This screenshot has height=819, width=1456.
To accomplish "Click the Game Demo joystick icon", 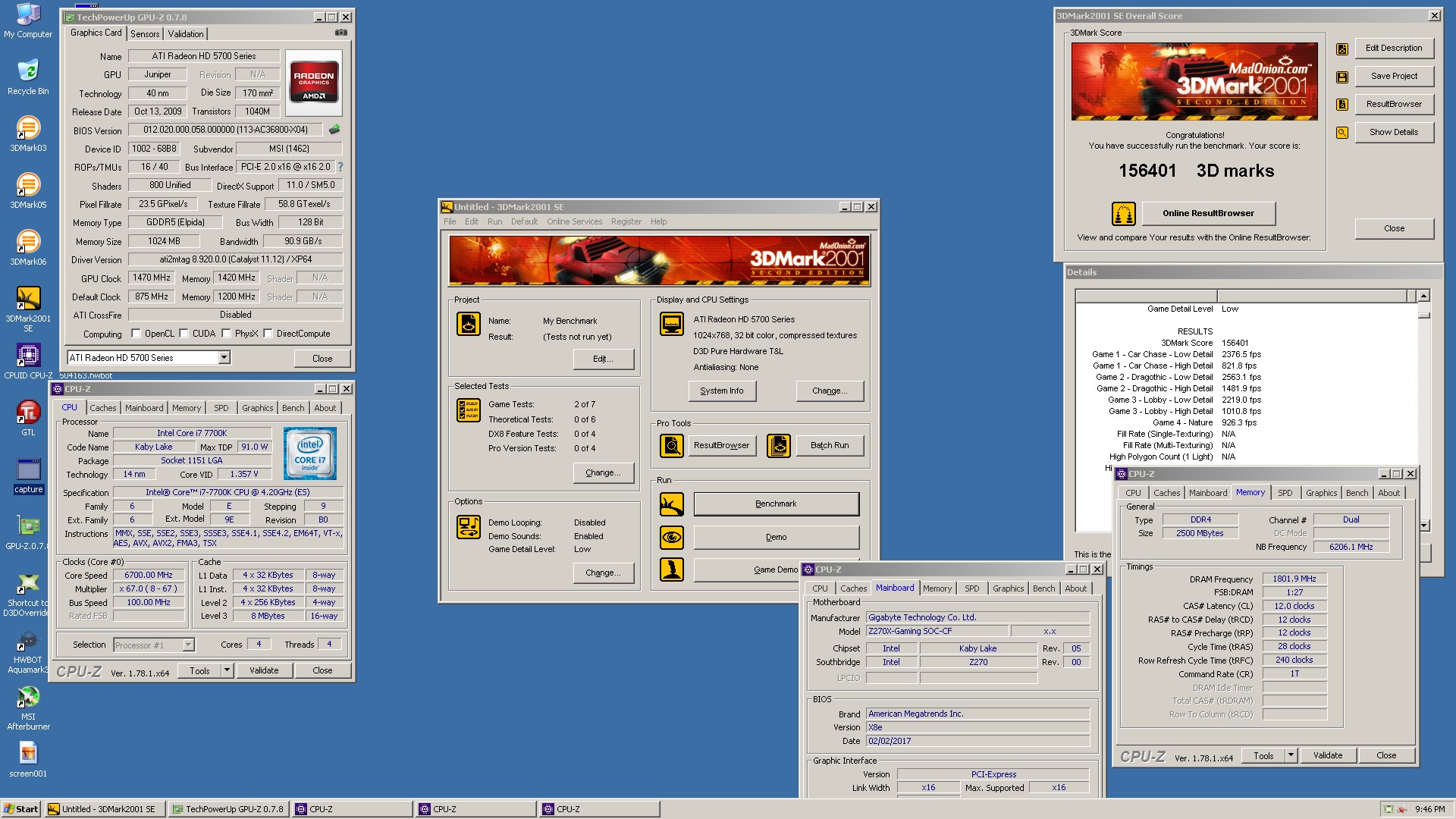I will pyautogui.click(x=671, y=570).
